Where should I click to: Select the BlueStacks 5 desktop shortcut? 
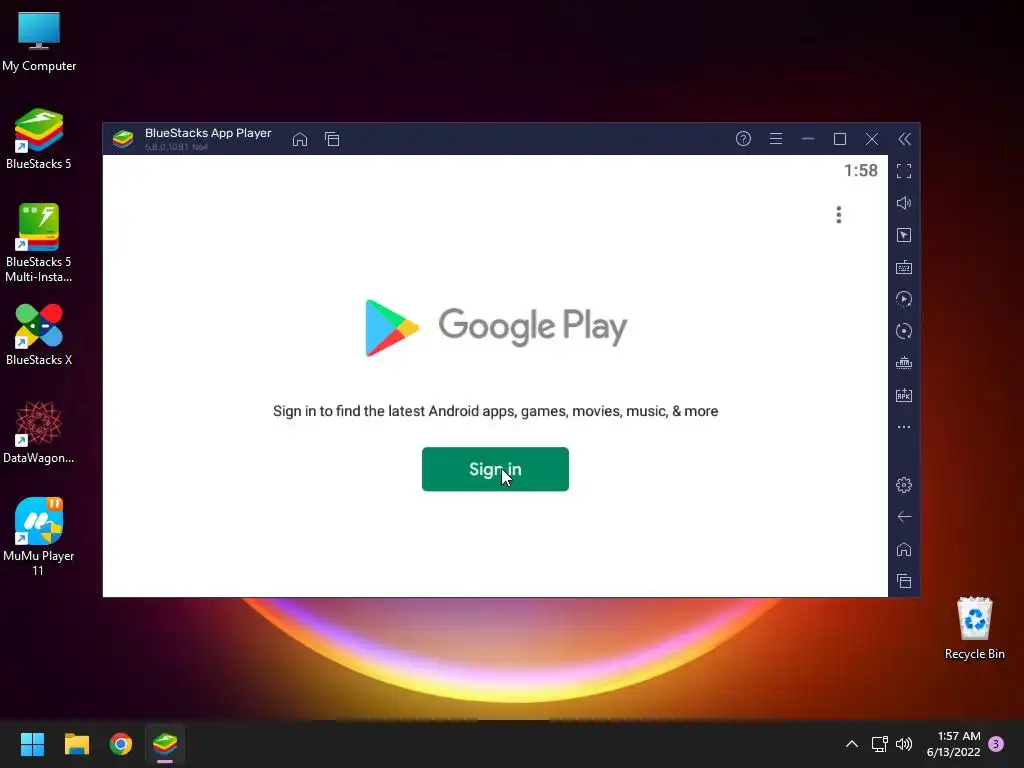point(39,139)
